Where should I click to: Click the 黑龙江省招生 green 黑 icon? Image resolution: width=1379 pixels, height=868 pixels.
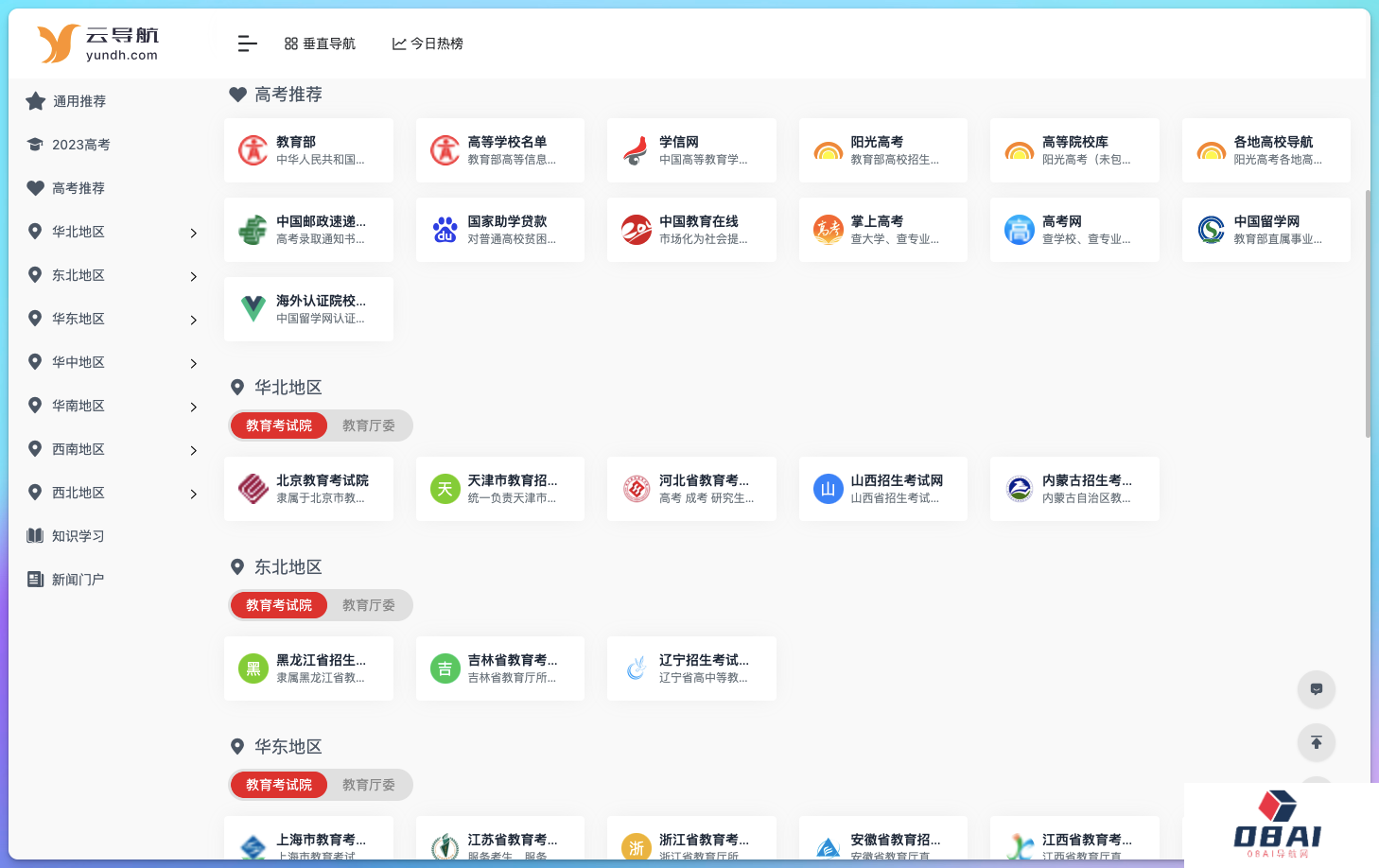tap(253, 668)
